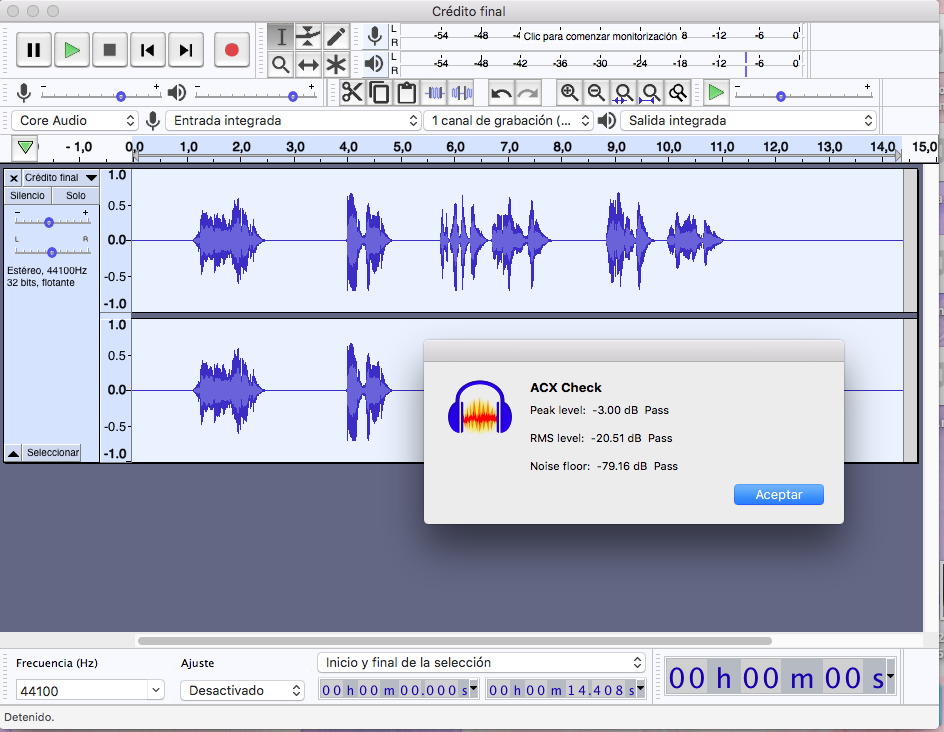Open the selection end time format arrow
The width and height of the screenshot is (944, 732).
pyautogui.click(x=641, y=687)
